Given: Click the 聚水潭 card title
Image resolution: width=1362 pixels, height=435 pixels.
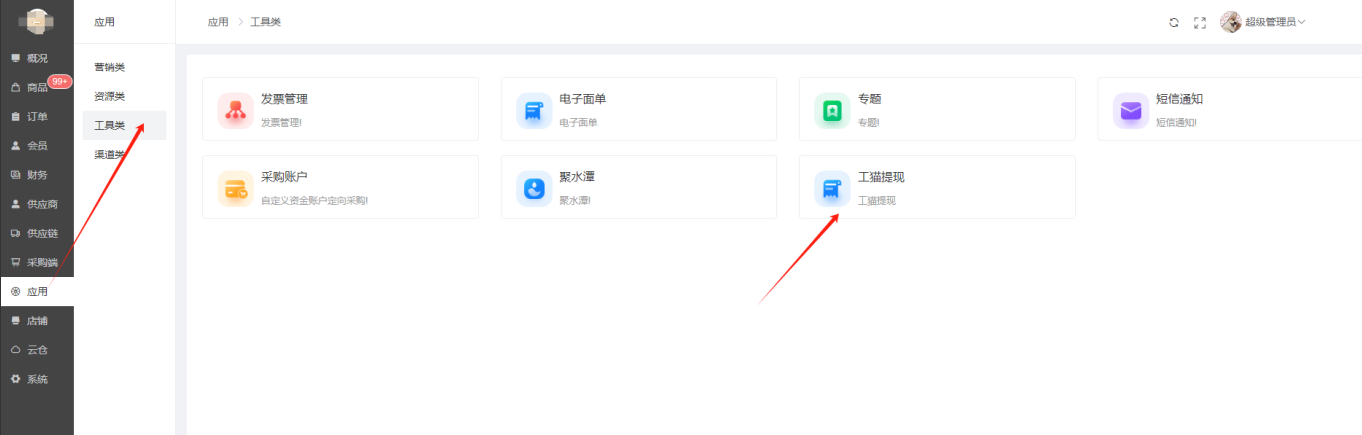Looking at the screenshot, I should (577, 177).
